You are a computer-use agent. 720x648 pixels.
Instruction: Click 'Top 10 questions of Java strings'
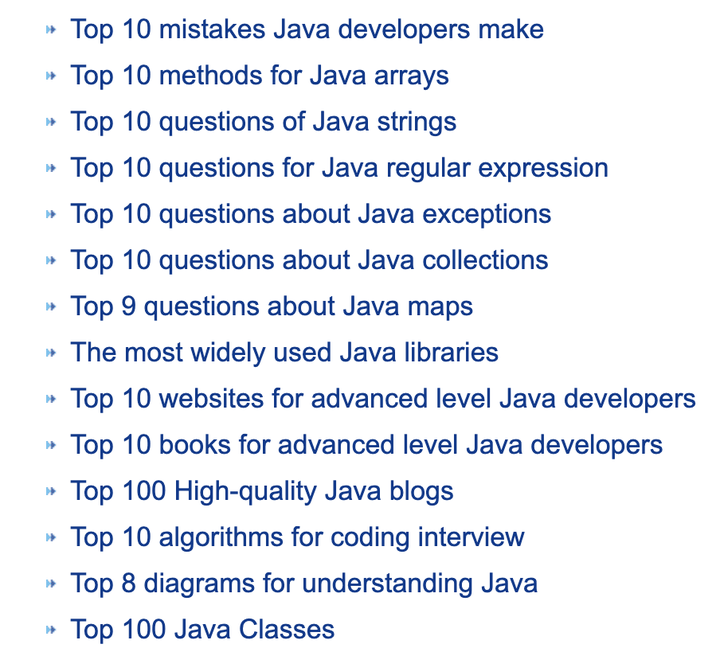(x=263, y=122)
